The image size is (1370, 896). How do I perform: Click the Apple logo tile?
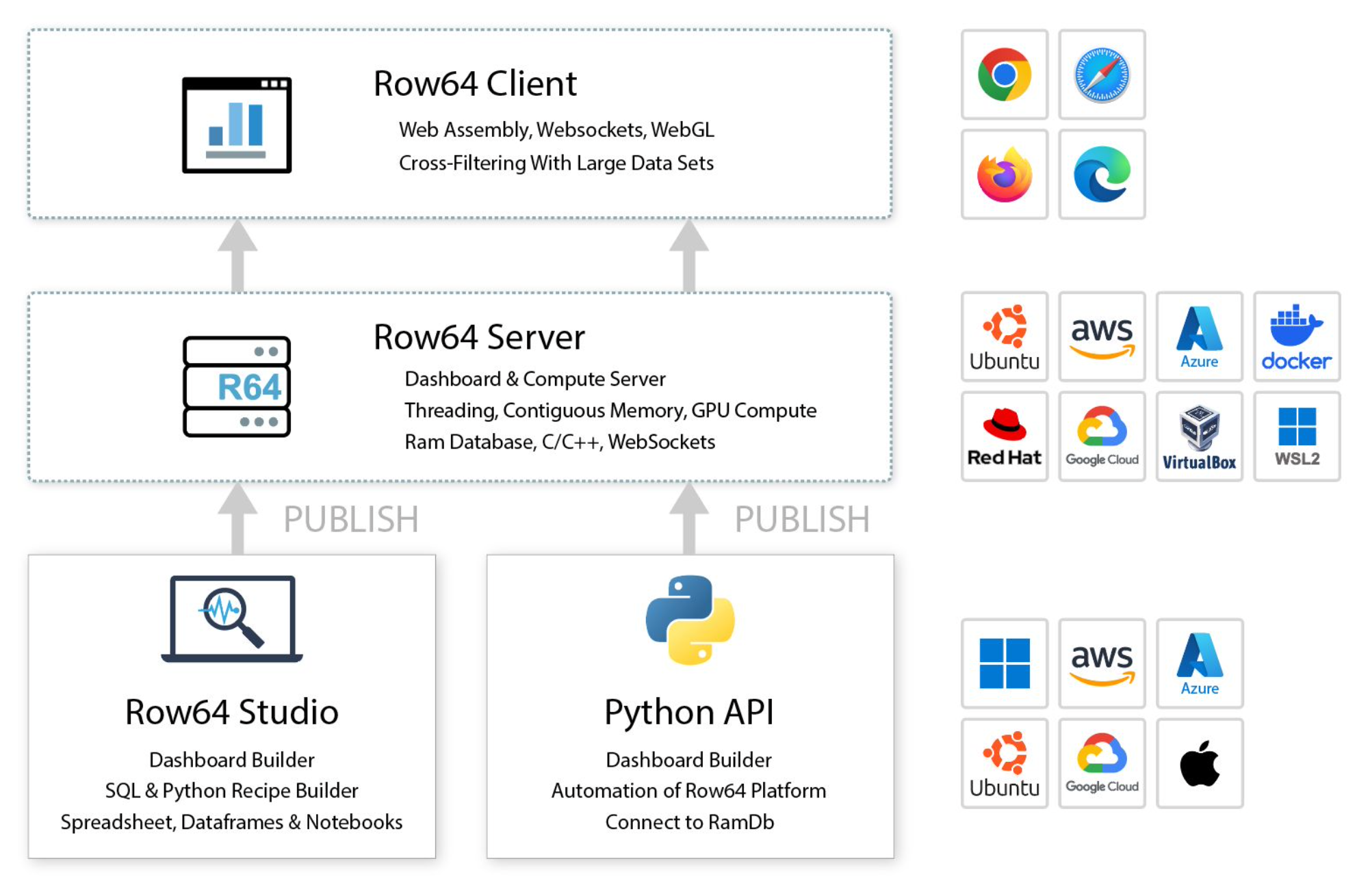click(1200, 763)
